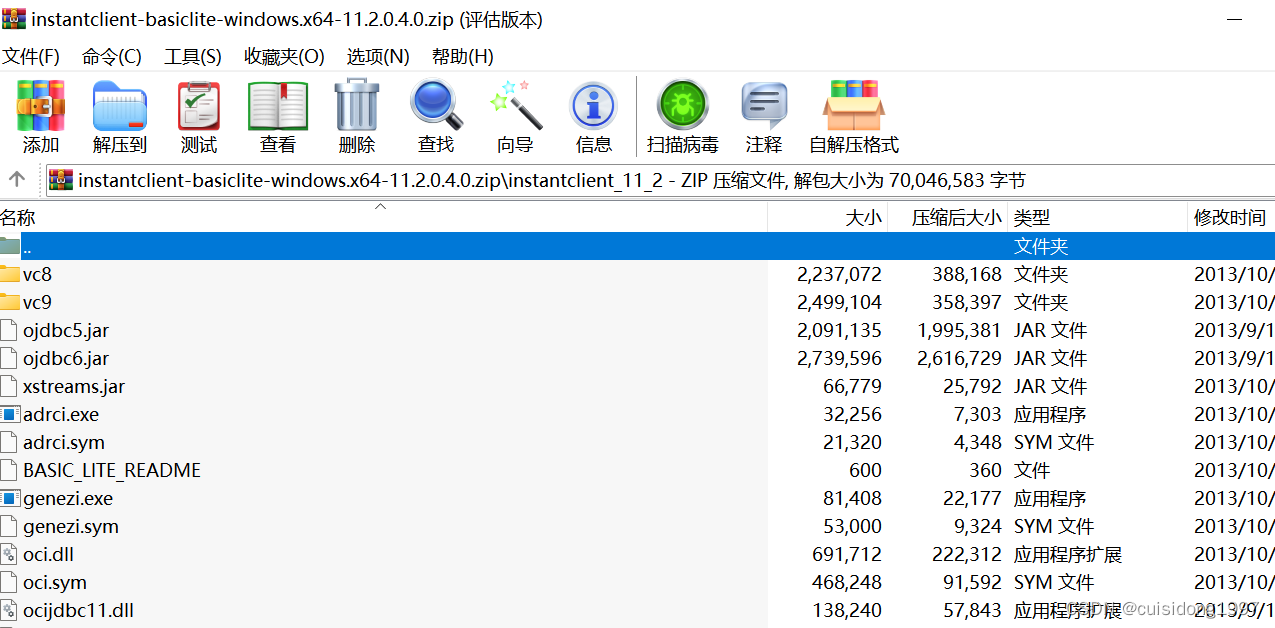Click size 66,779 of xstreams.jar

(853, 386)
